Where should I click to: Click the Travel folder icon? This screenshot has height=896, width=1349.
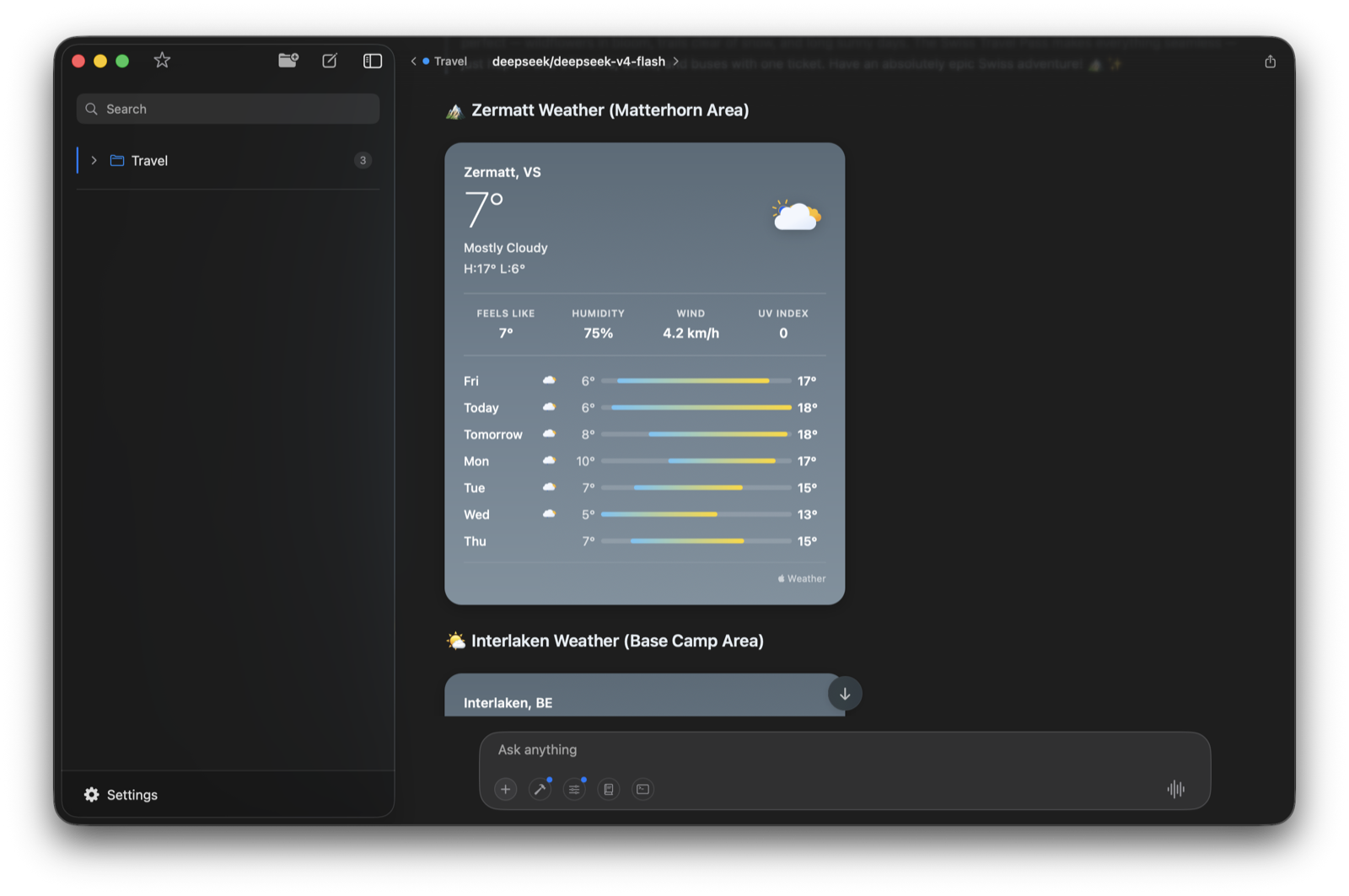point(117,160)
